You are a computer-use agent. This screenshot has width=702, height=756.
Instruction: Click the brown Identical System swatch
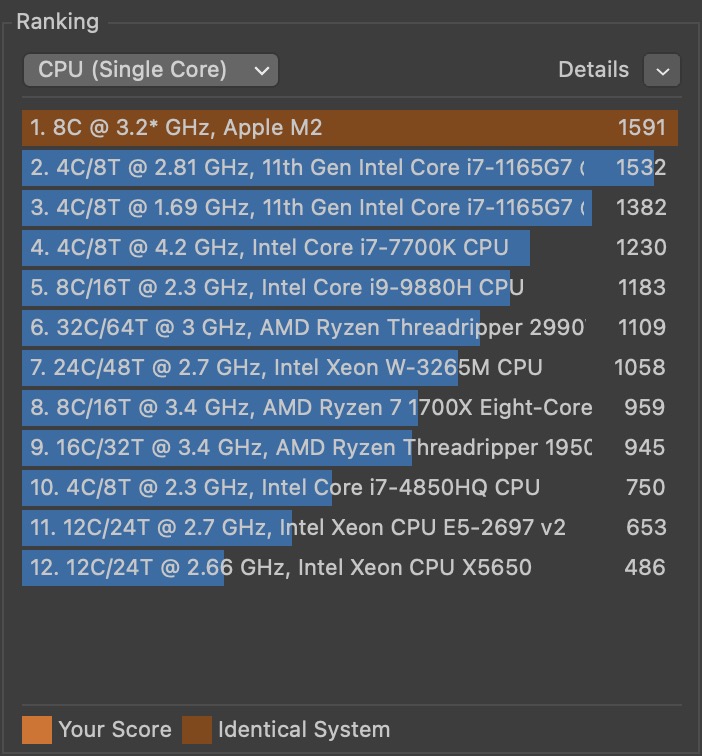[x=195, y=730]
